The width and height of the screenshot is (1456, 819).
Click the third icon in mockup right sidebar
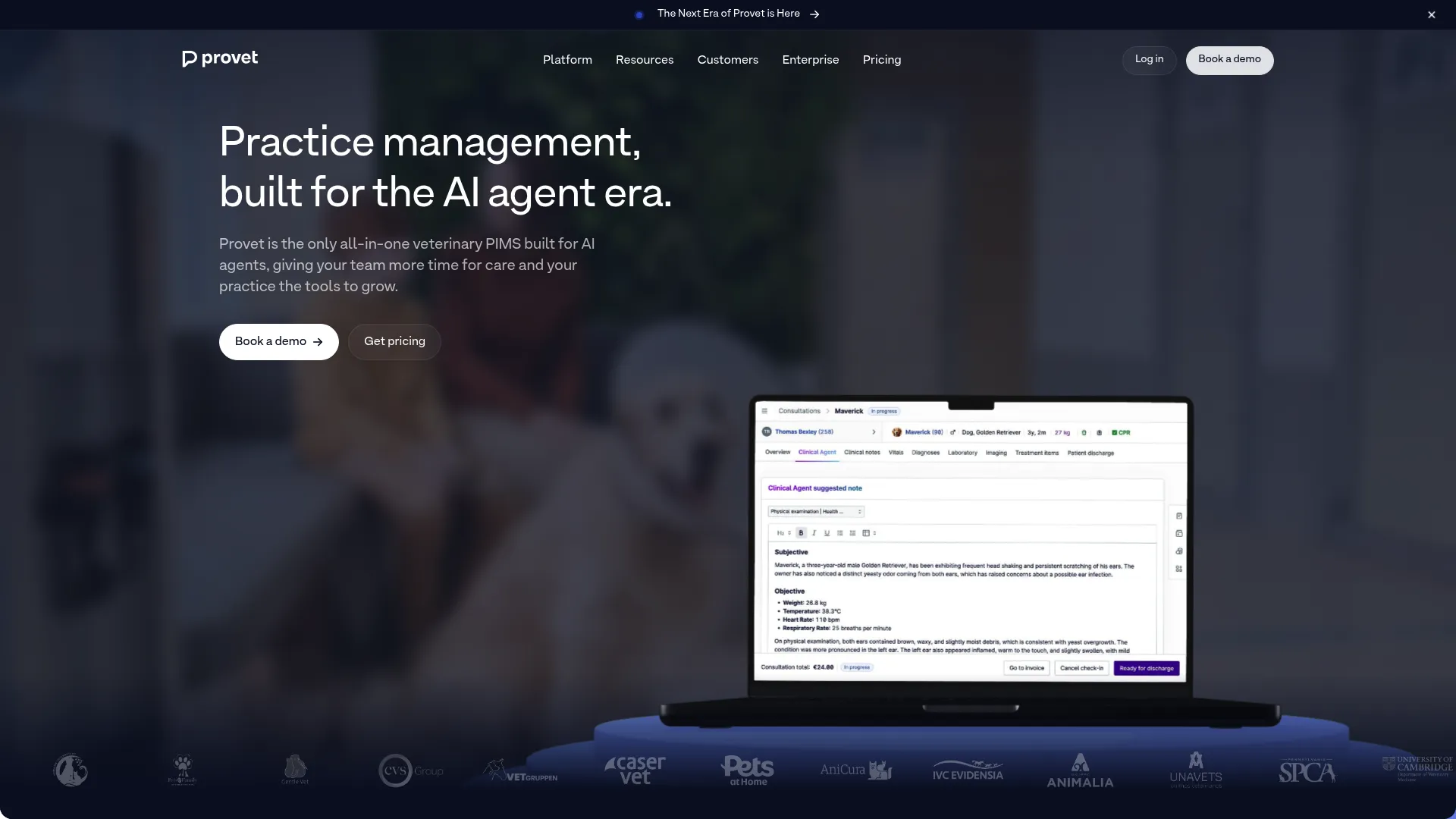[1178, 551]
